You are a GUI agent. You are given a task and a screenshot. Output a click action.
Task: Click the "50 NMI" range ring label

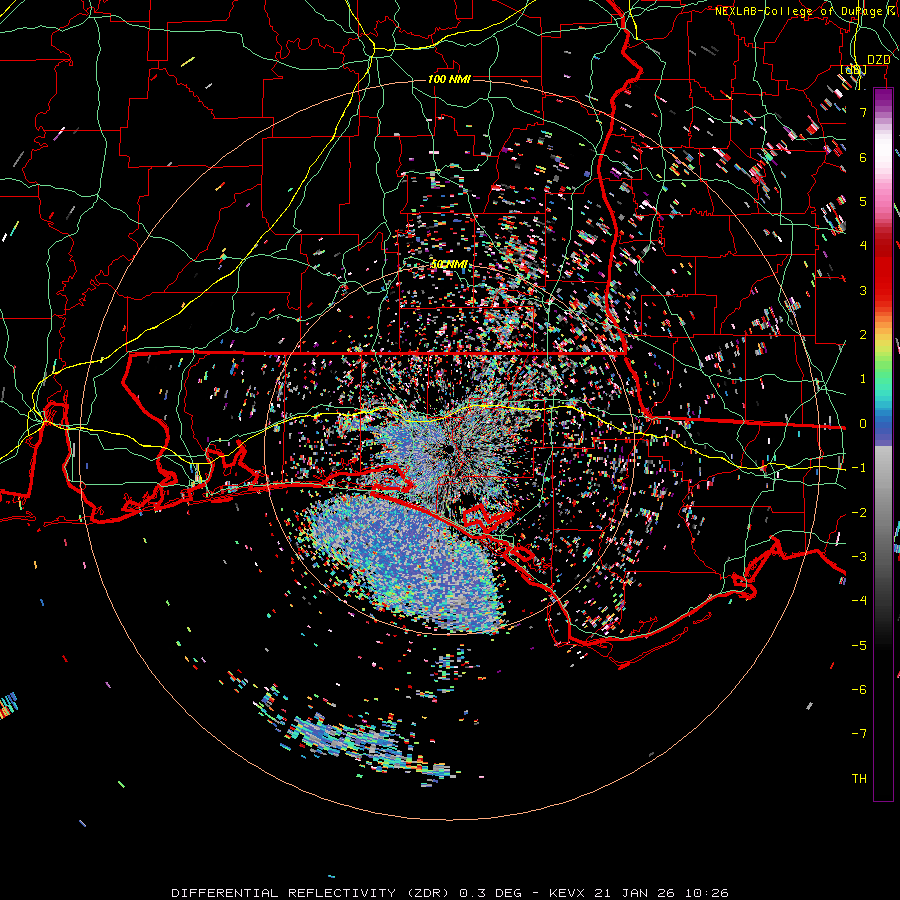pyautogui.click(x=449, y=265)
